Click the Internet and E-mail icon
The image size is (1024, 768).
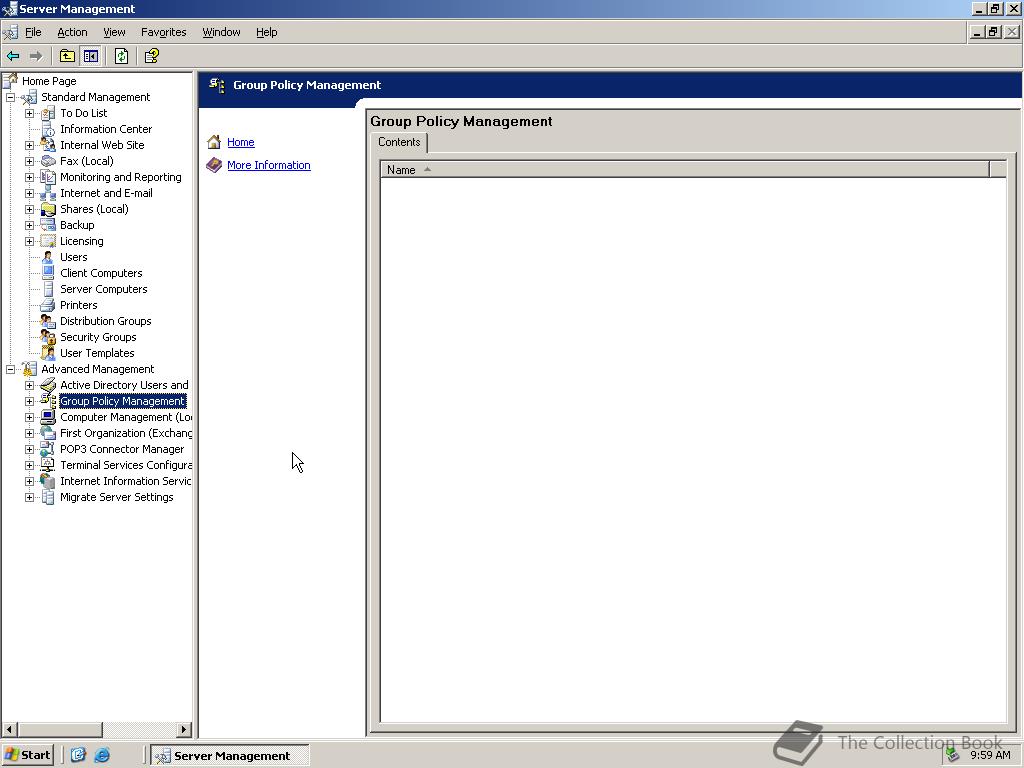click(48, 193)
